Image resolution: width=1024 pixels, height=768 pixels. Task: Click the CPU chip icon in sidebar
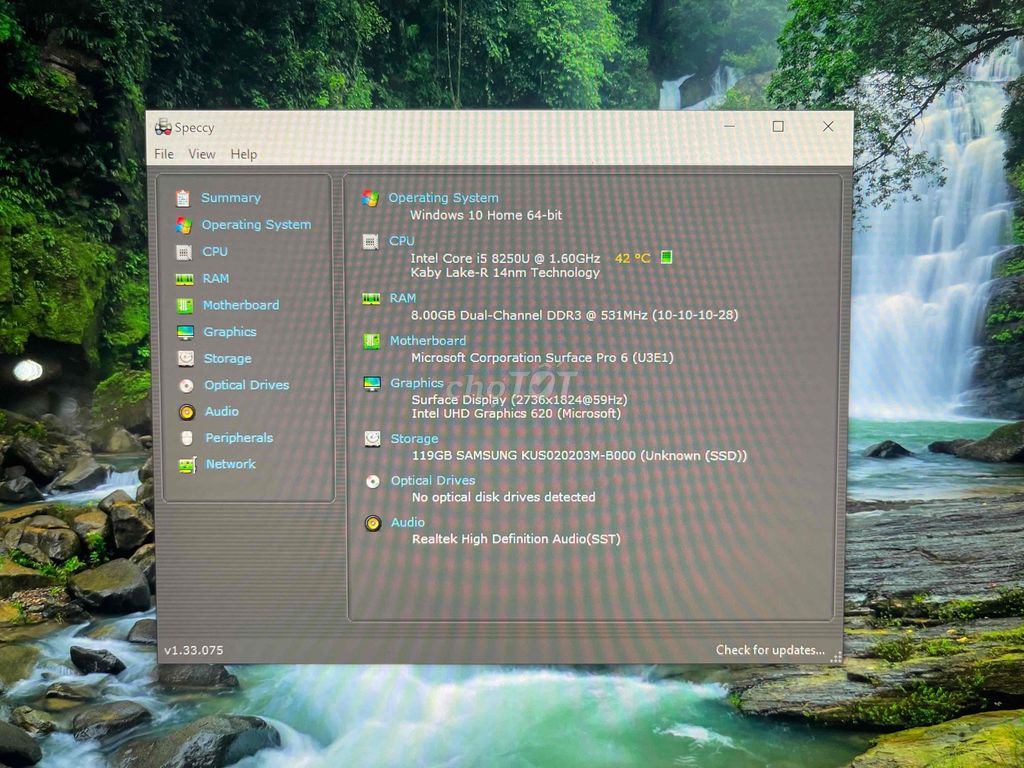(x=184, y=252)
